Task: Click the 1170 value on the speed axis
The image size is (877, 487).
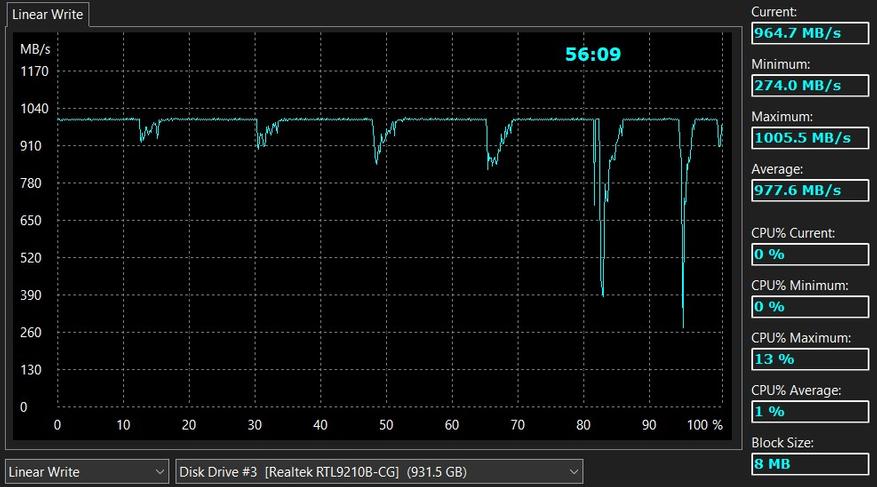Action: point(35,72)
